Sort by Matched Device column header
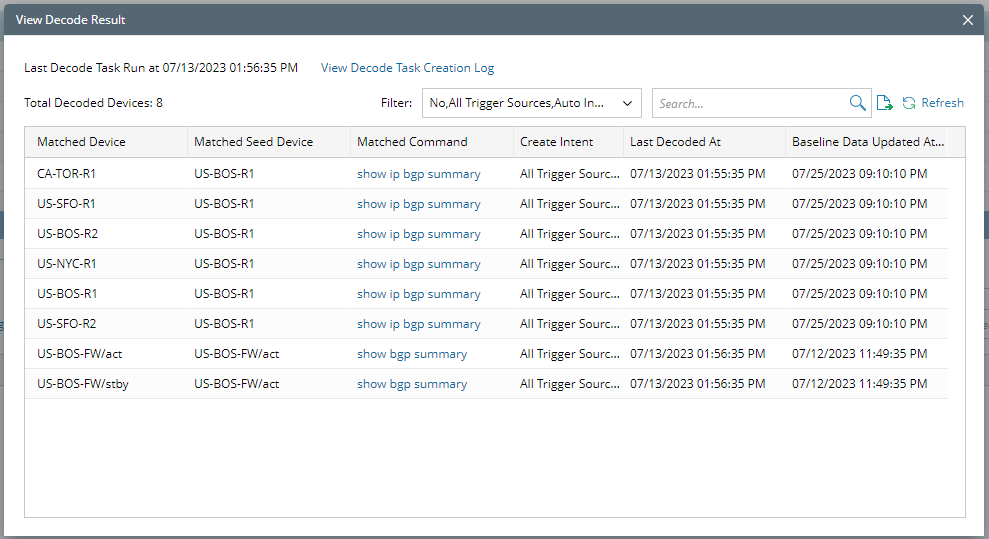The image size is (989, 539). tap(106, 142)
